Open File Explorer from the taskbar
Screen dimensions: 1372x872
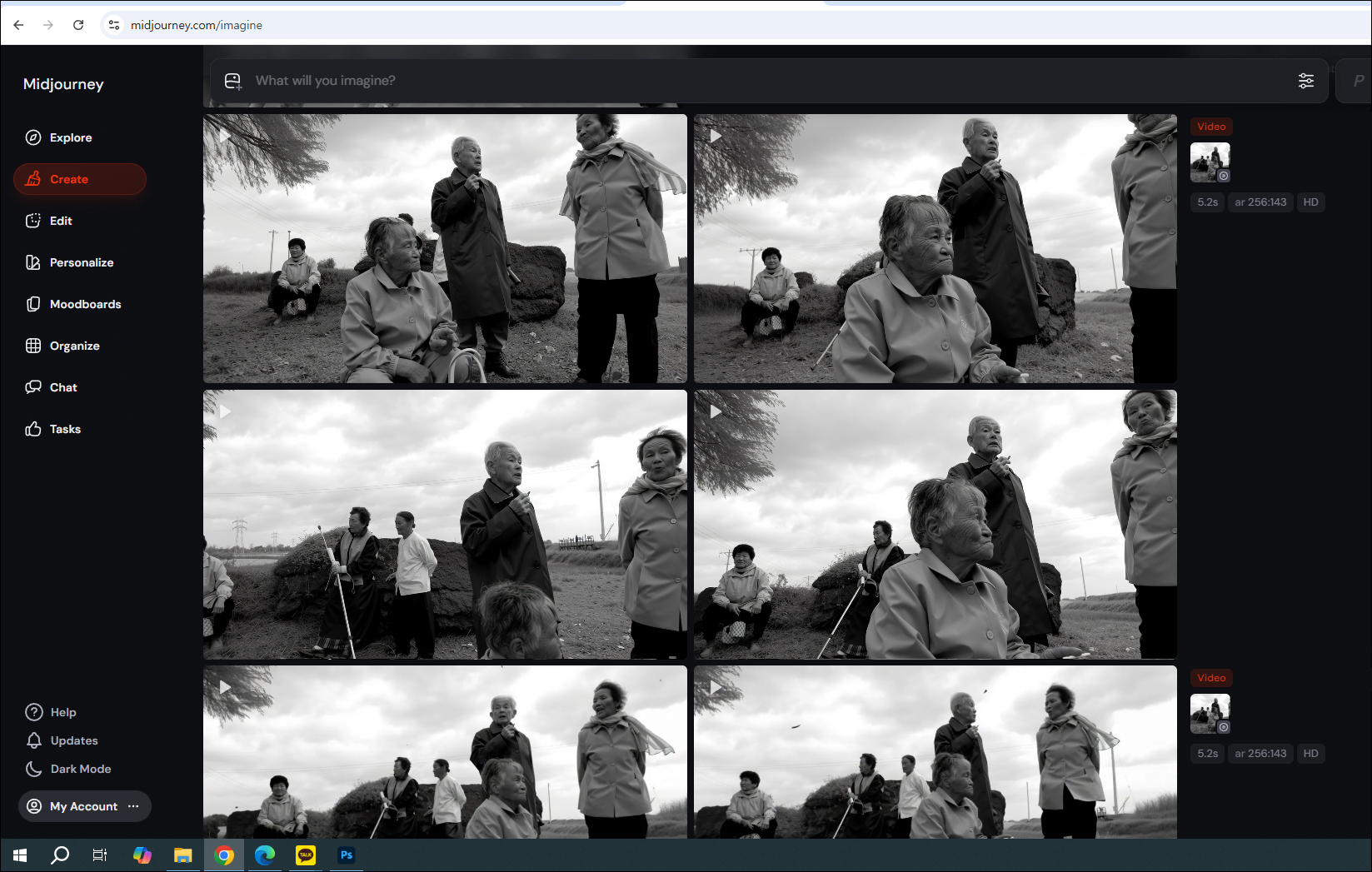click(x=183, y=855)
